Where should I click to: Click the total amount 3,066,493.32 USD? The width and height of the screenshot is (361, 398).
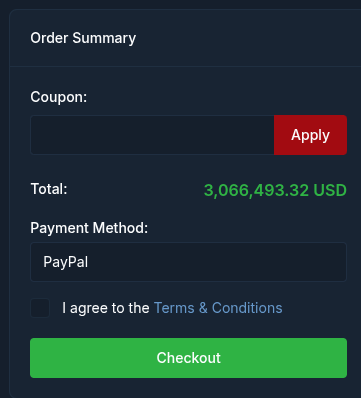(x=275, y=190)
